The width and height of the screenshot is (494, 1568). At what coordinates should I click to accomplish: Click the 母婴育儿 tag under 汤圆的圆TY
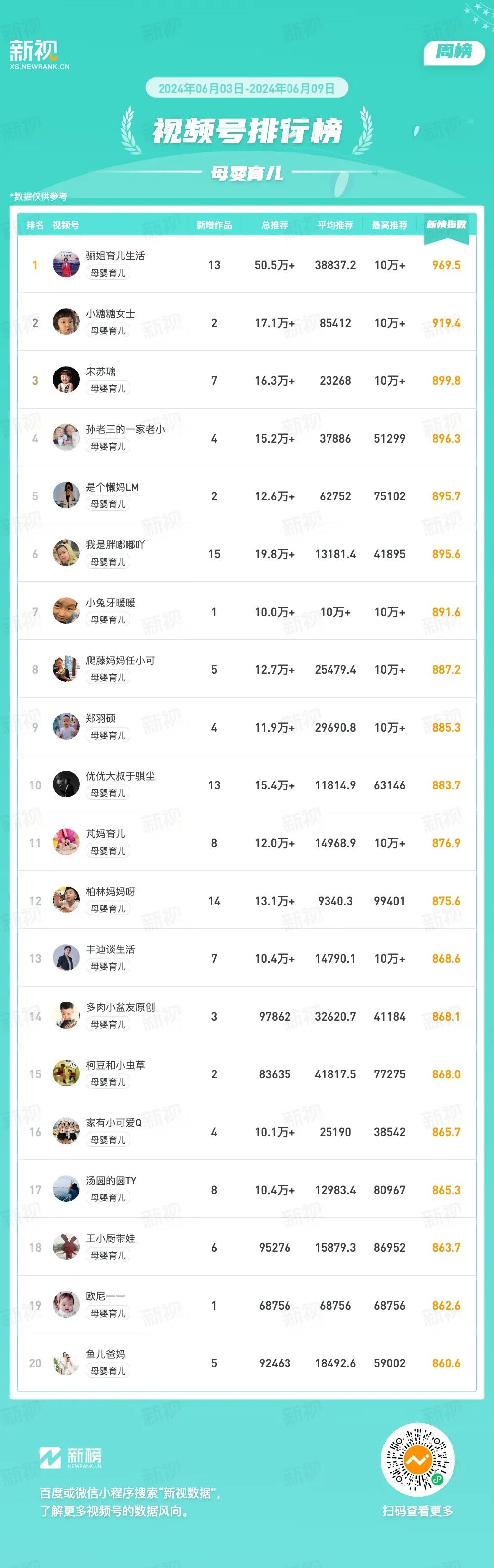click(x=108, y=1197)
